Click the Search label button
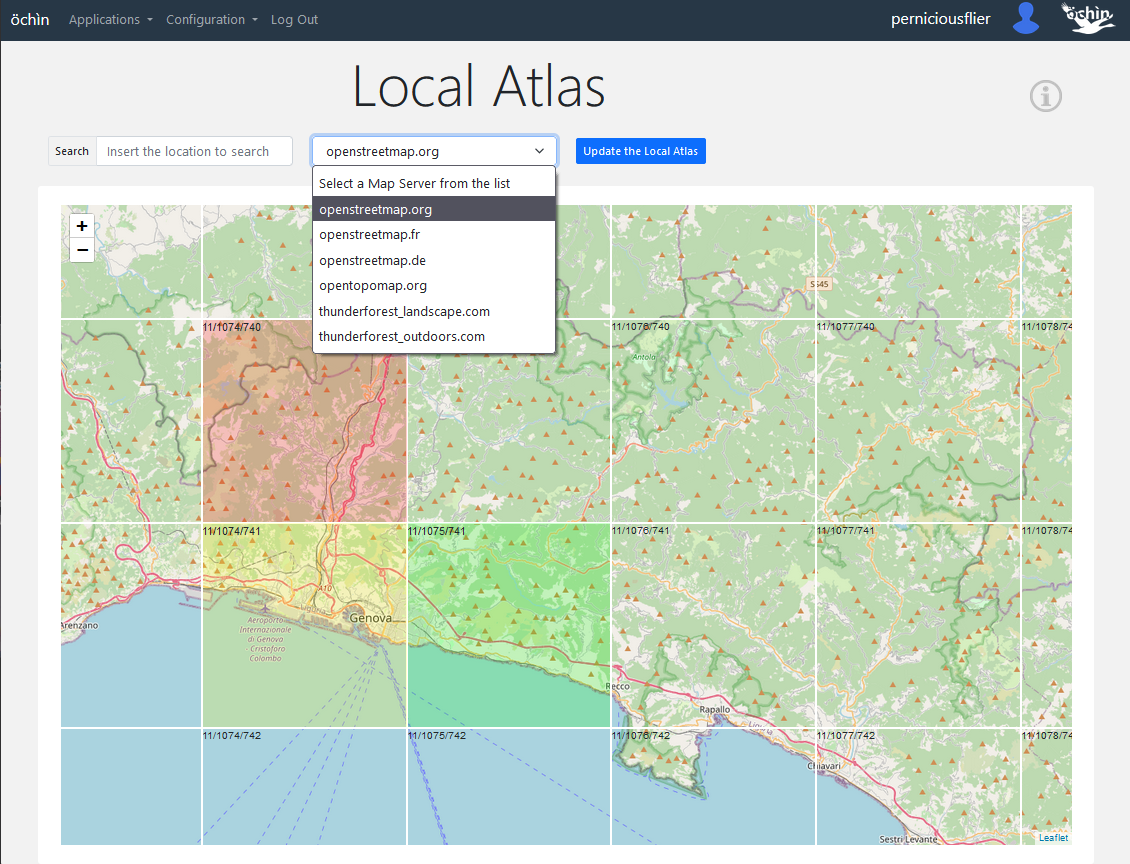This screenshot has height=864, width=1130. (72, 151)
